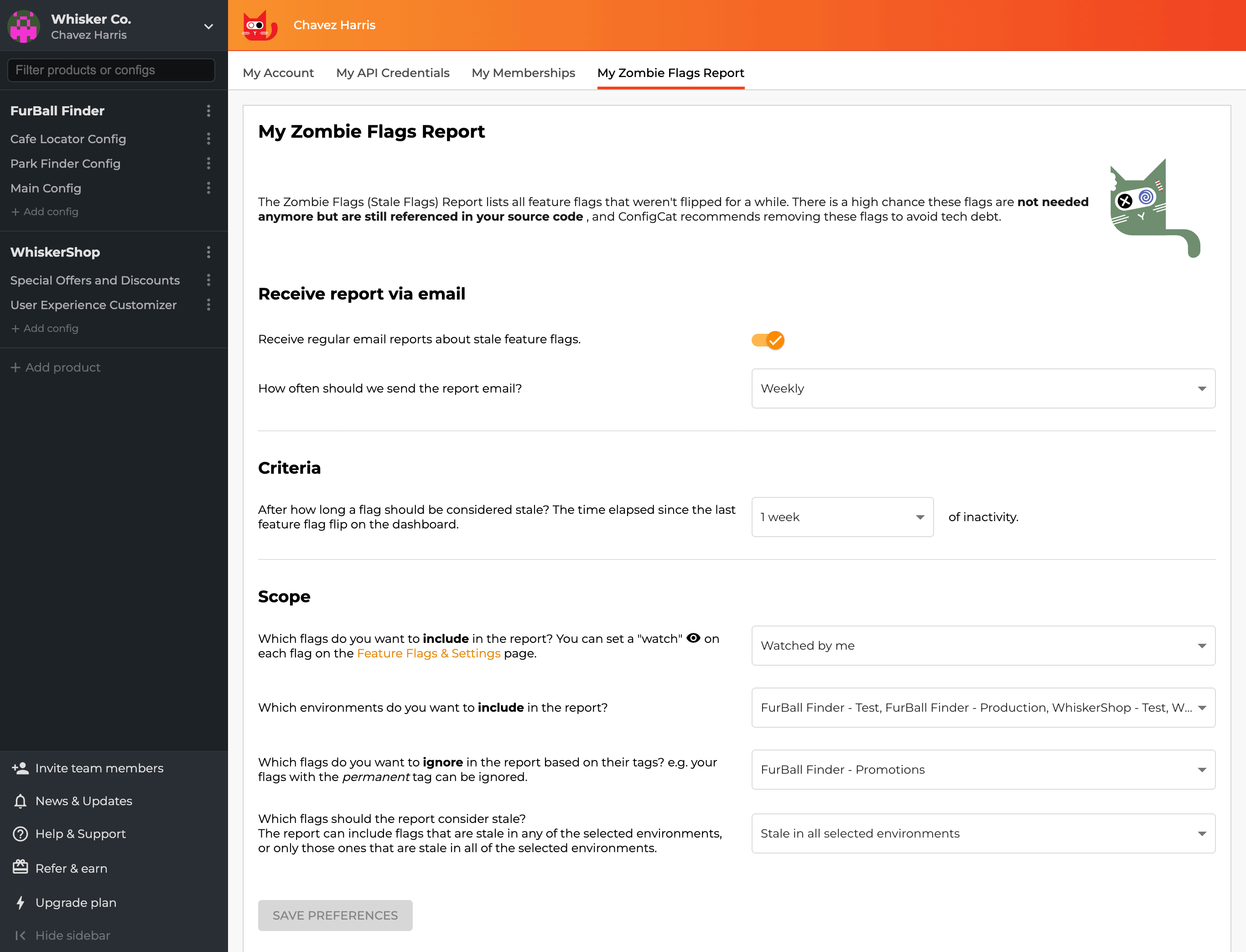Click the Refer & earn gift icon
The image size is (1246, 952).
21,868
